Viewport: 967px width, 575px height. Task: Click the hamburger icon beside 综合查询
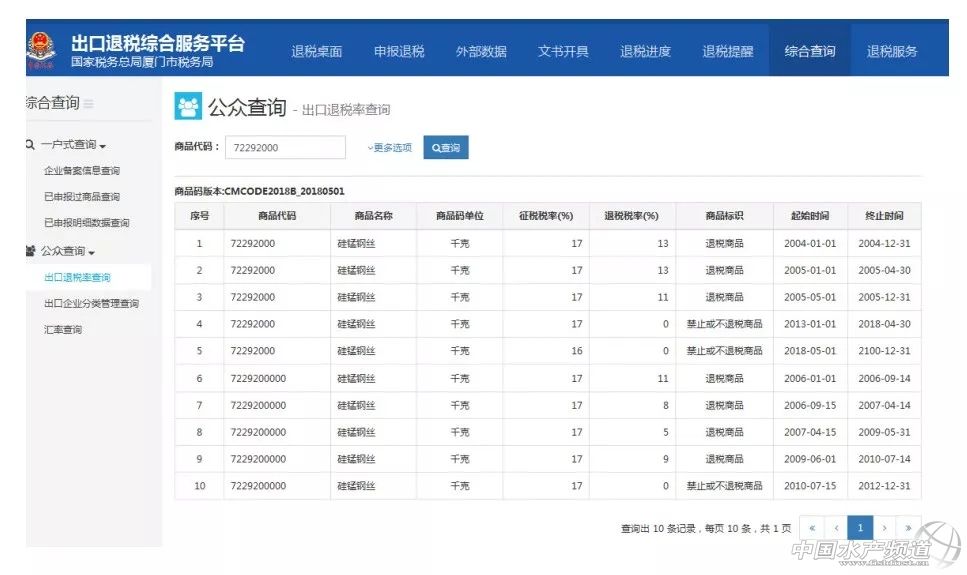[x=89, y=103]
